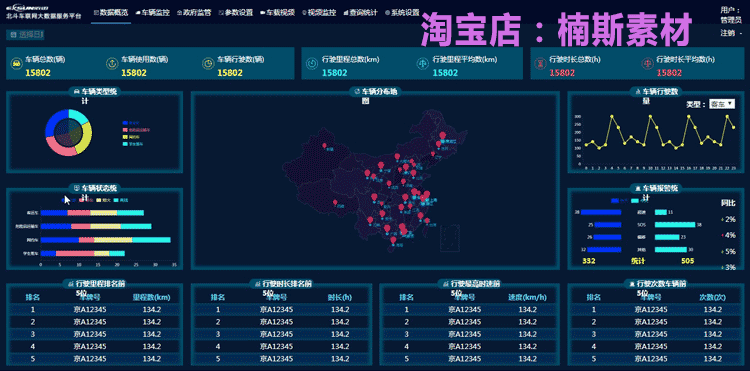
Task: Click the map pin in Xinjiang
Action: click(325, 145)
